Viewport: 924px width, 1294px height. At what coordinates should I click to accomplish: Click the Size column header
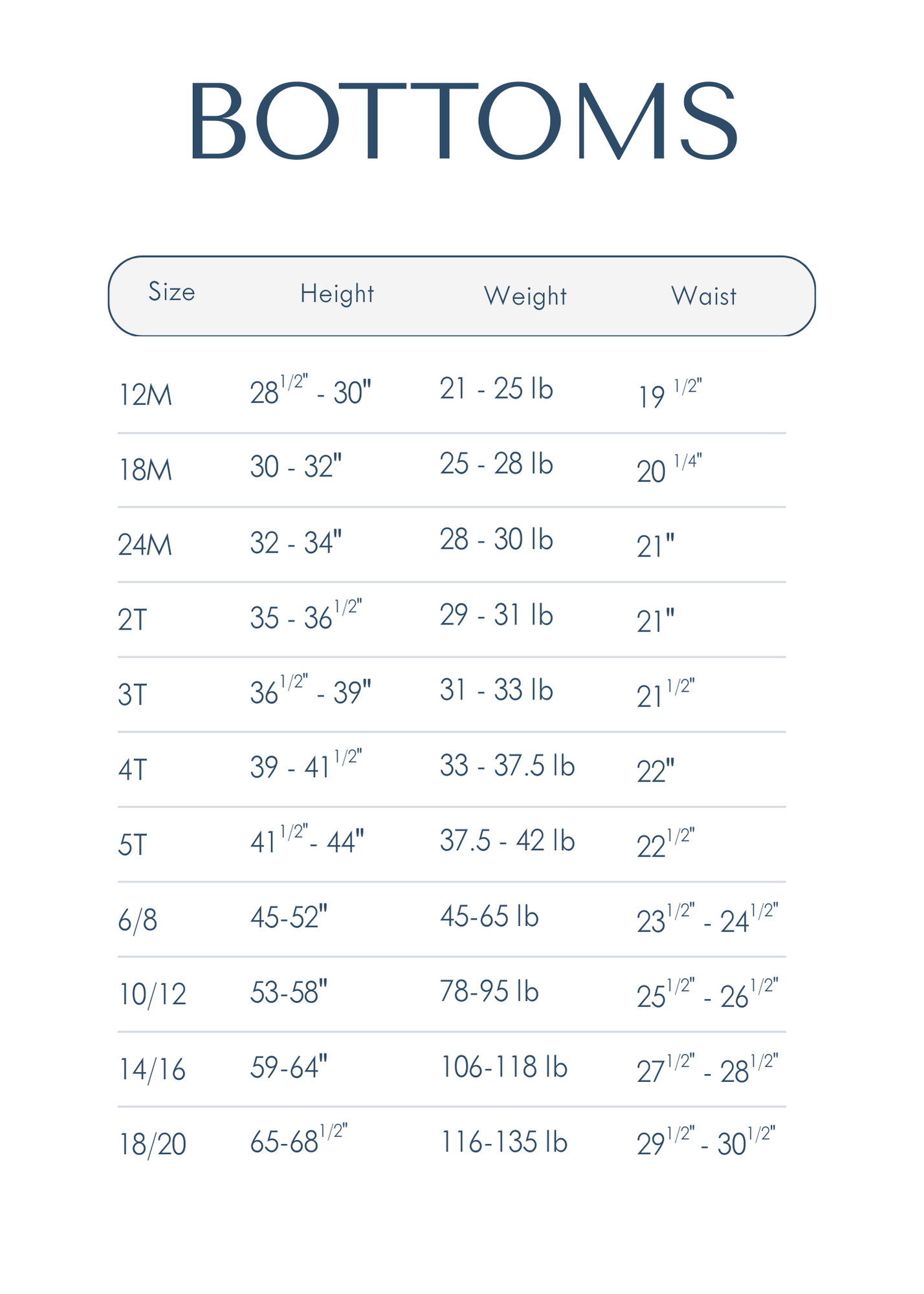(171, 292)
